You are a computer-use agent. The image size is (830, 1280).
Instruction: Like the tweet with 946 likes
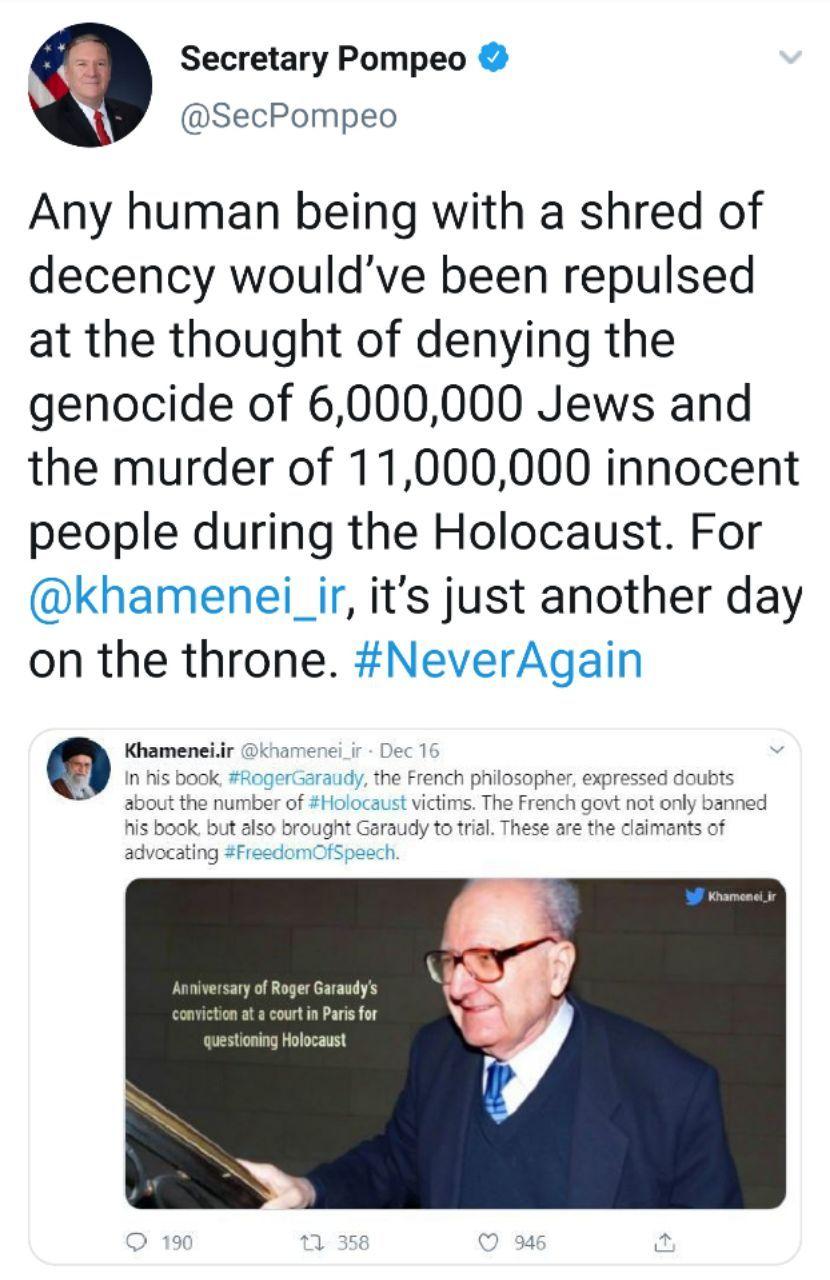tap(490, 1242)
